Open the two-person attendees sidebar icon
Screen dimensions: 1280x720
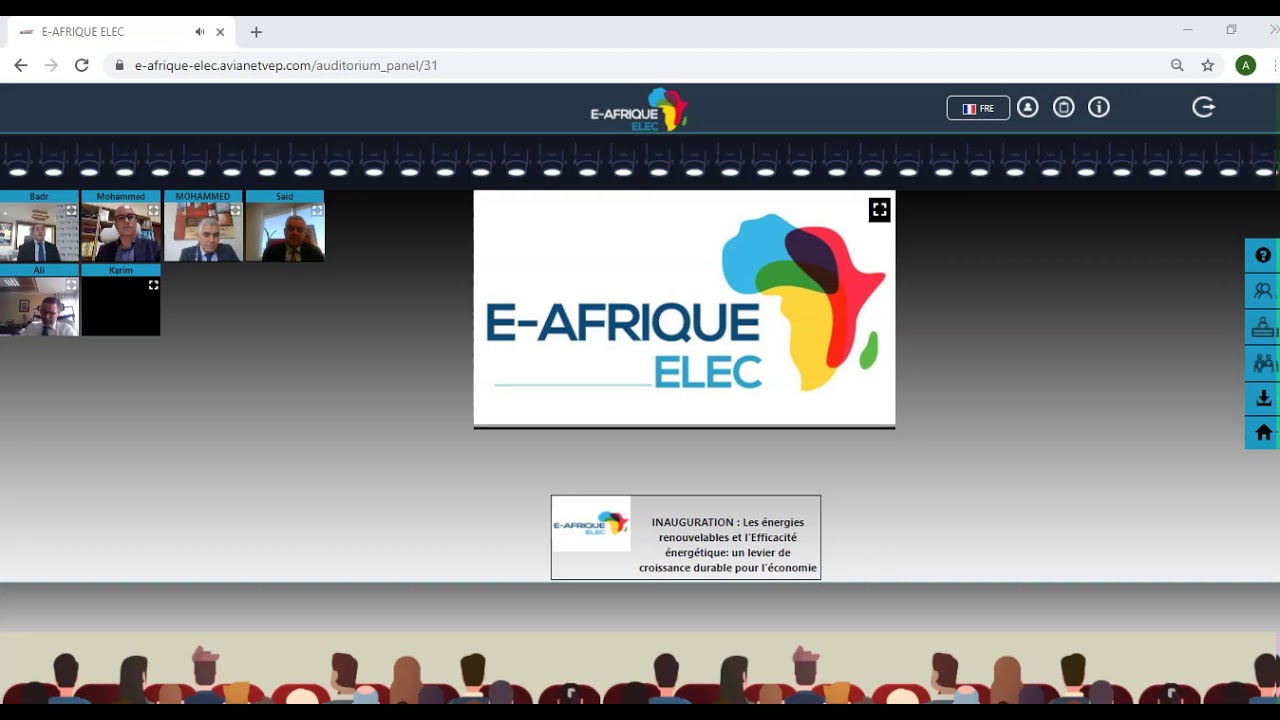click(x=1263, y=291)
